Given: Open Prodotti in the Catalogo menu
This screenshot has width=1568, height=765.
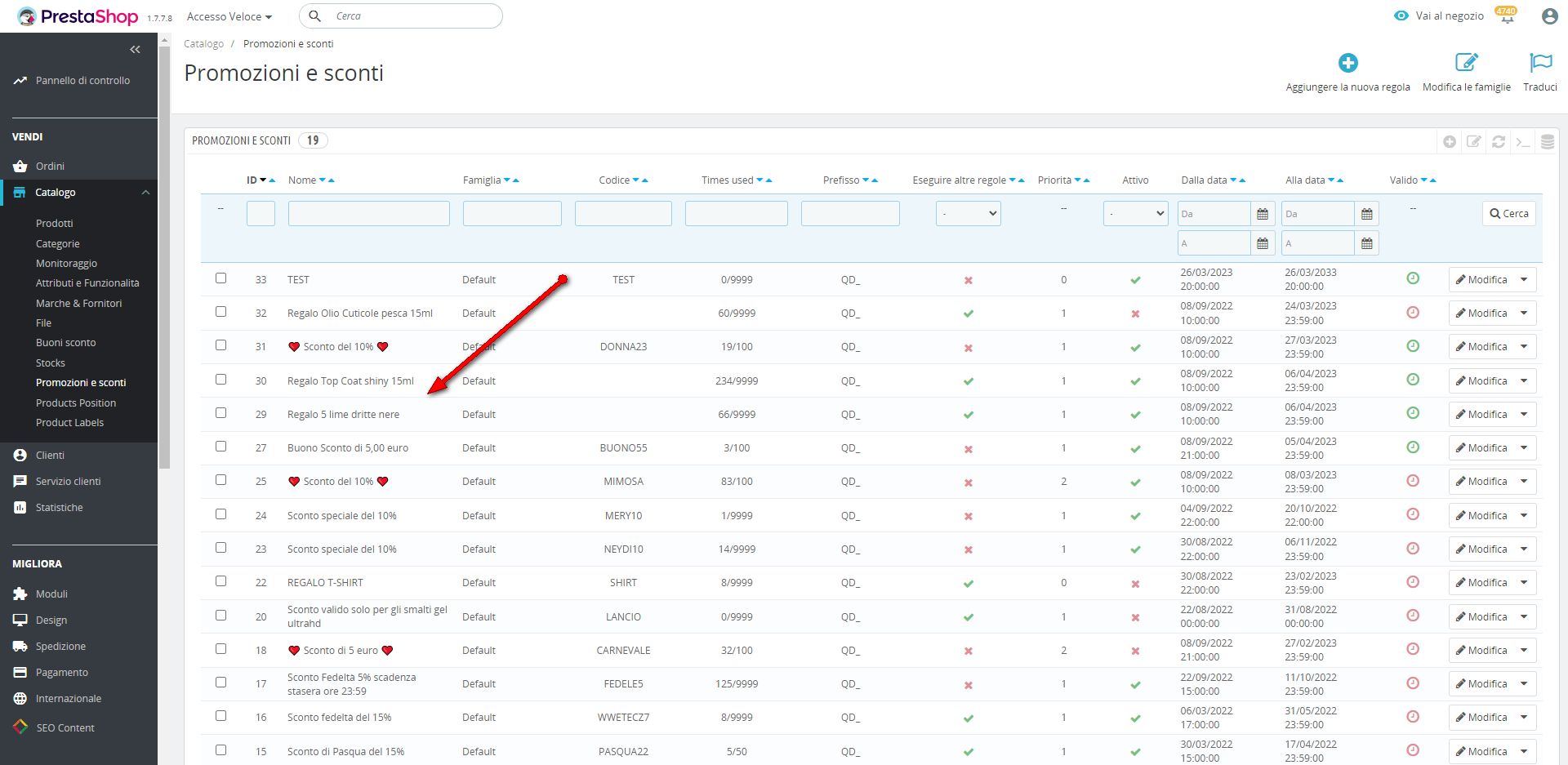Looking at the screenshot, I should click(x=55, y=223).
